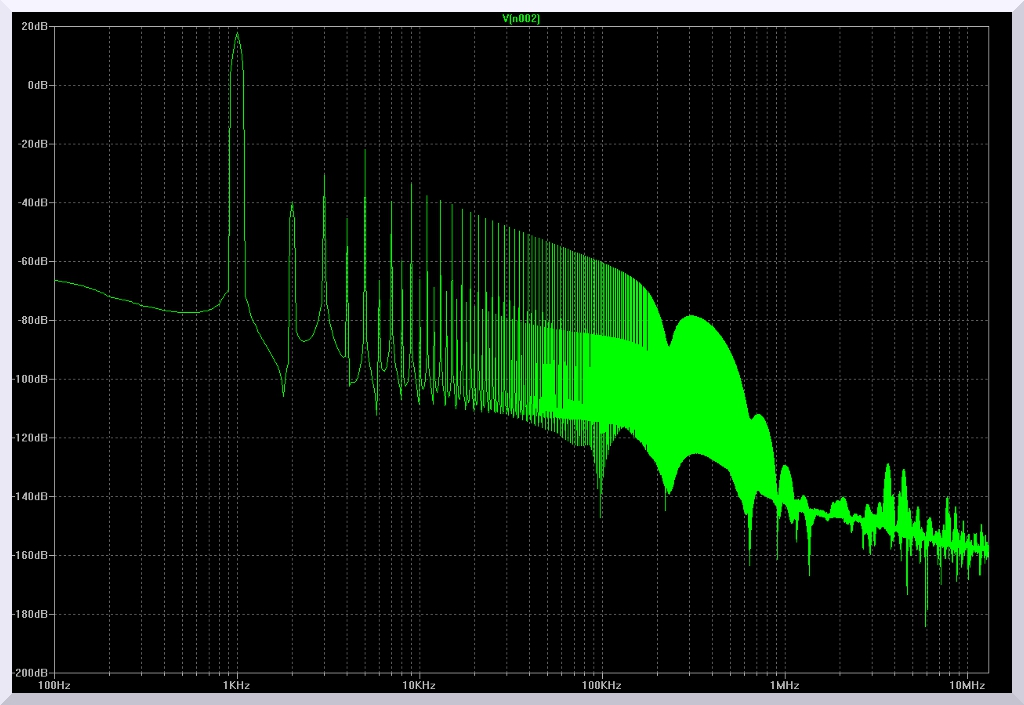Select the -60dB axis tick label
Image resolution: width=1024 pixels, height=705 pixels.
pos(35,262)
